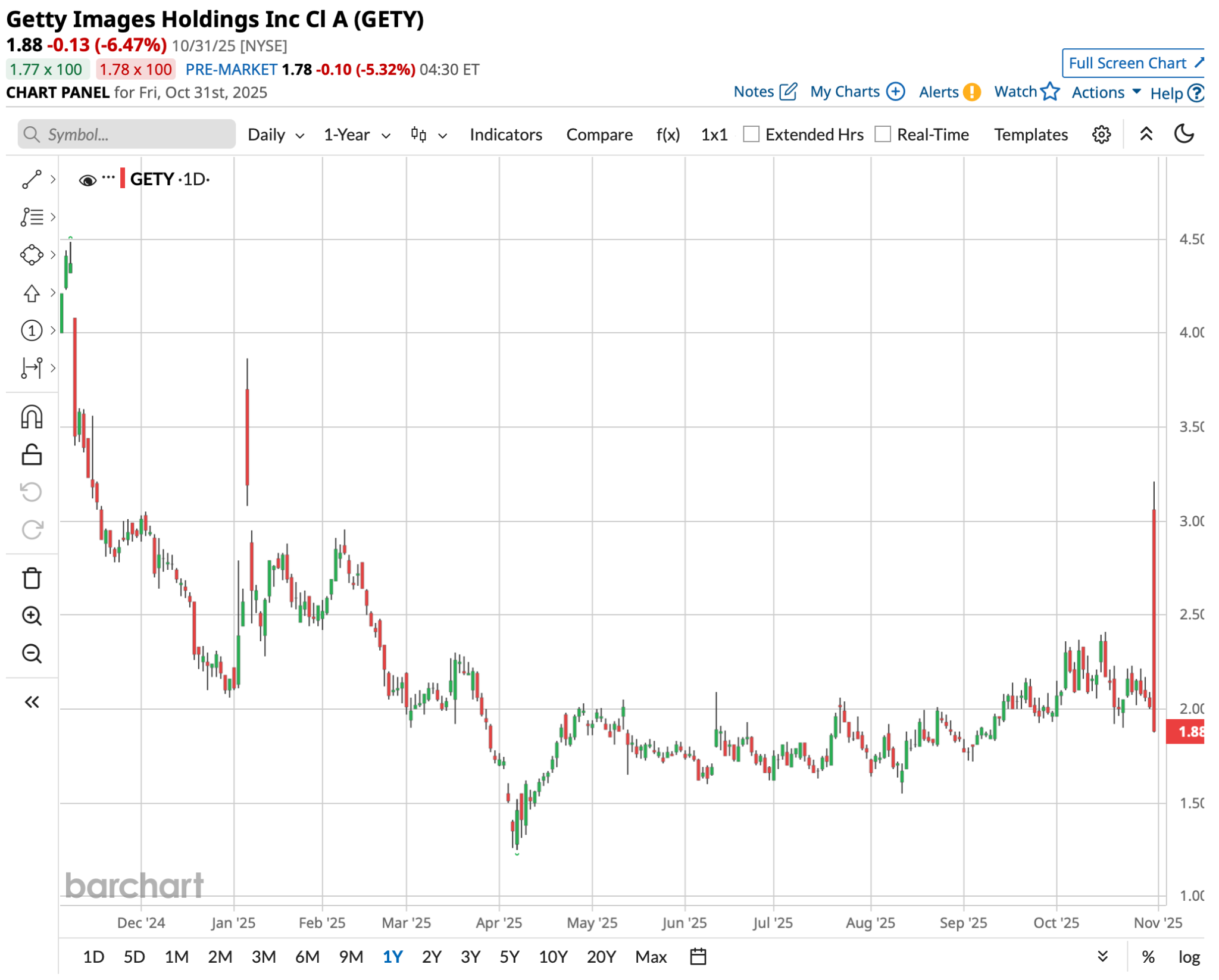The width and height of the screenshot is (1219, 980).
Task: Enable Real-Time checkbox
Action: pyautogui.click(x=883, y=135)
